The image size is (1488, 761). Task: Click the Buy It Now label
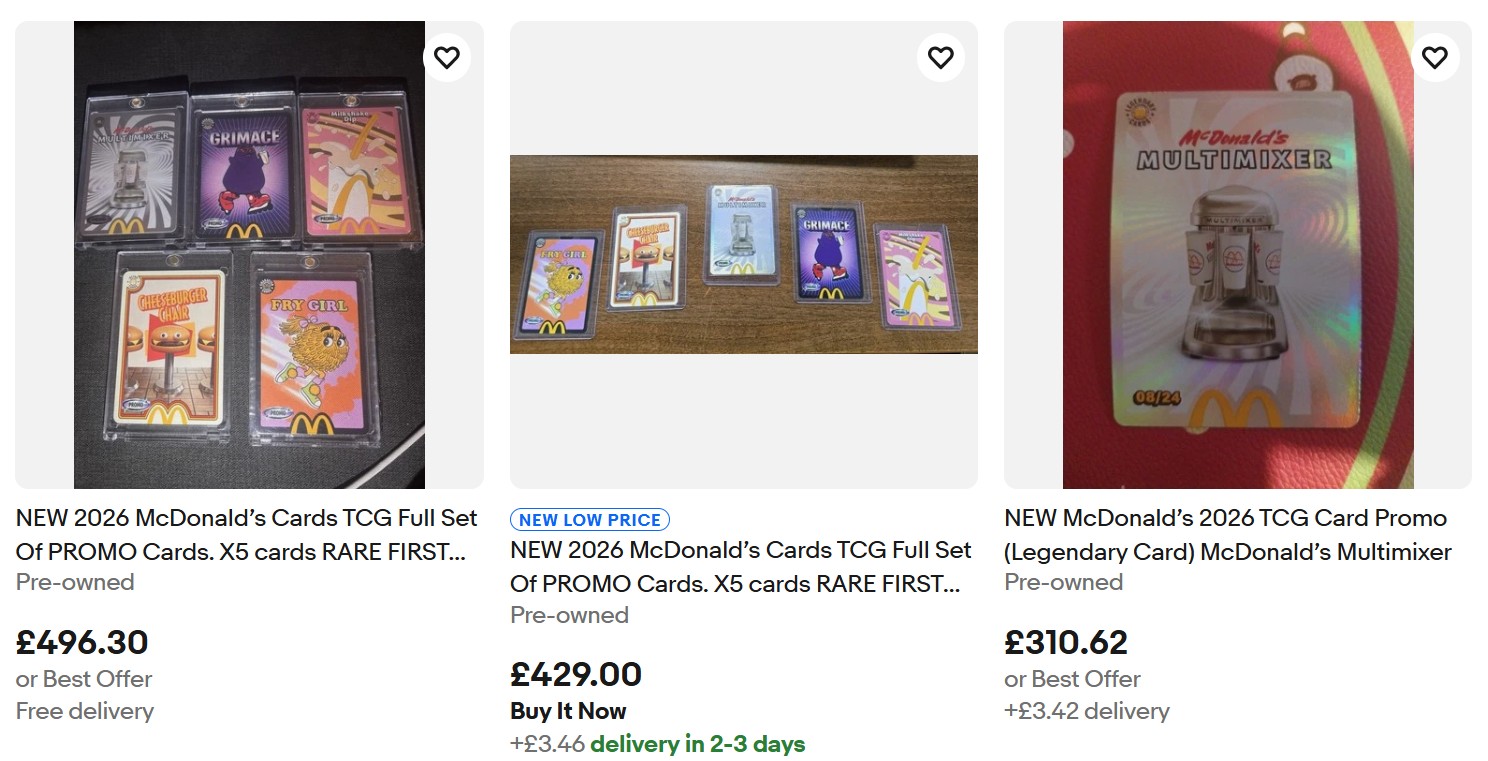[x=567, y=711]
